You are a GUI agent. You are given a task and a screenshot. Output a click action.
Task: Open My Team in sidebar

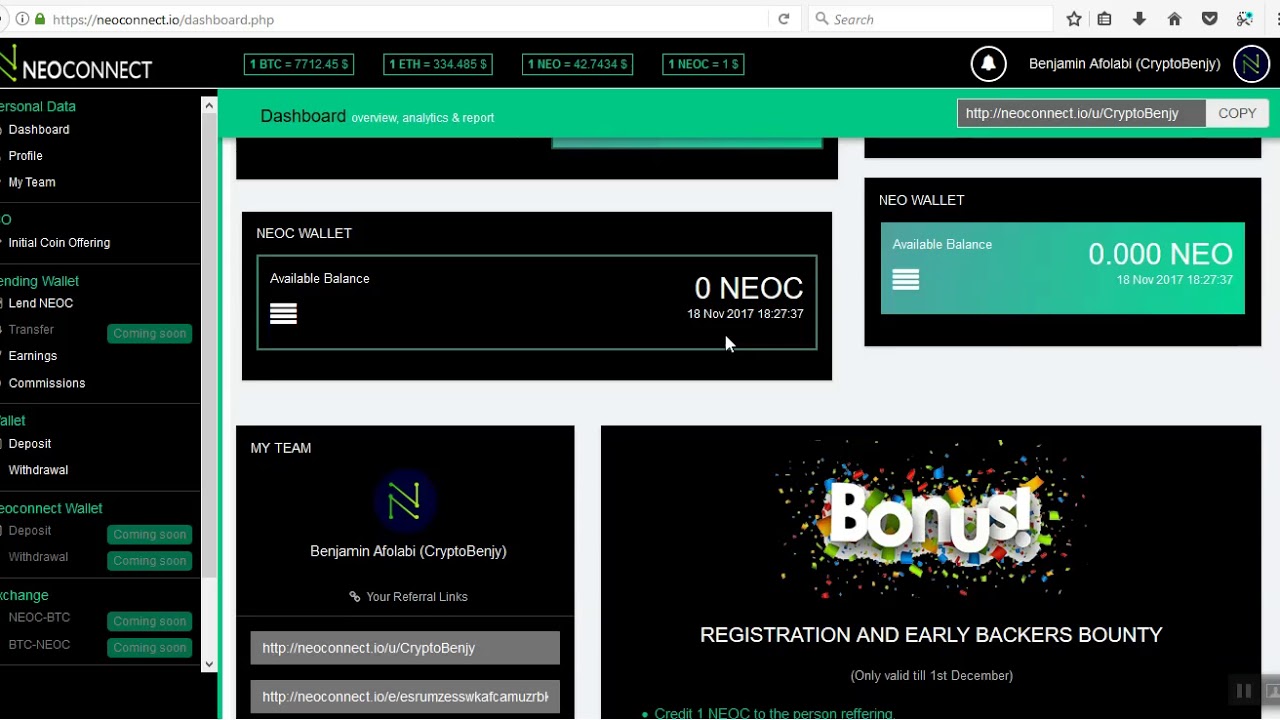click(32, 182)
